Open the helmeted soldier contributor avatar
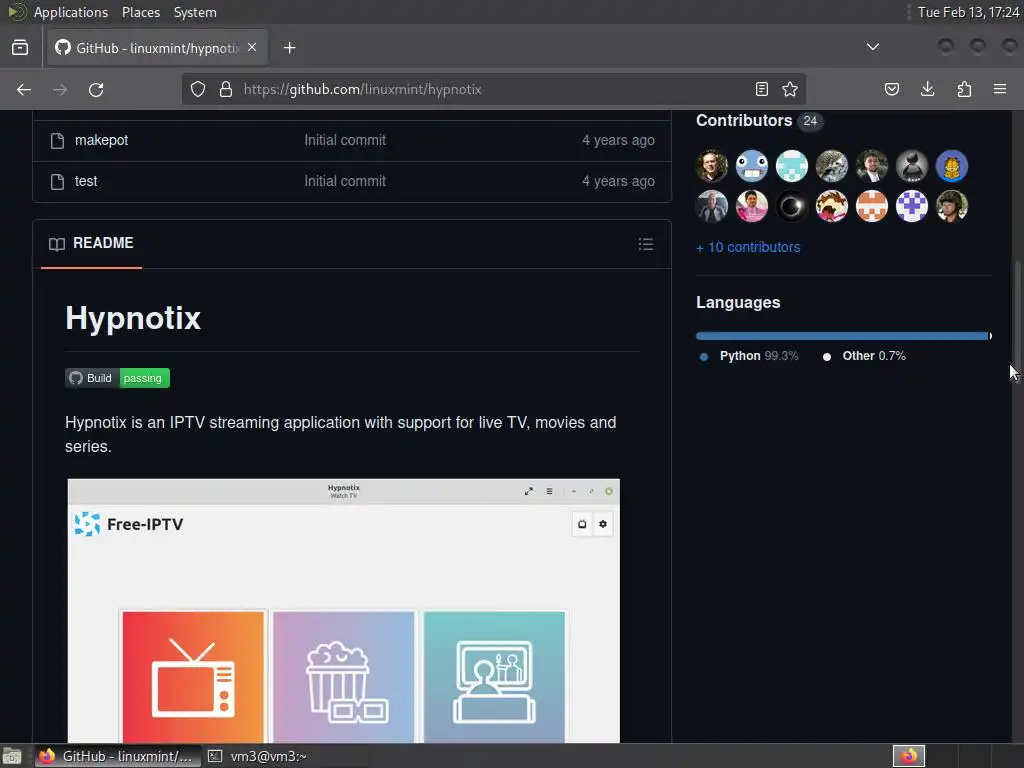Screen dimensions: 1024x768 click(952, 206)
